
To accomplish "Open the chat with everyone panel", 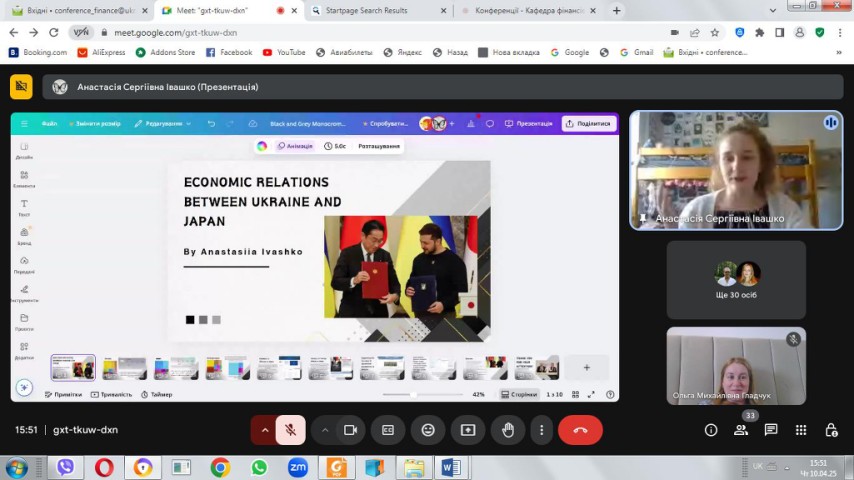I will tap(771, 430).
